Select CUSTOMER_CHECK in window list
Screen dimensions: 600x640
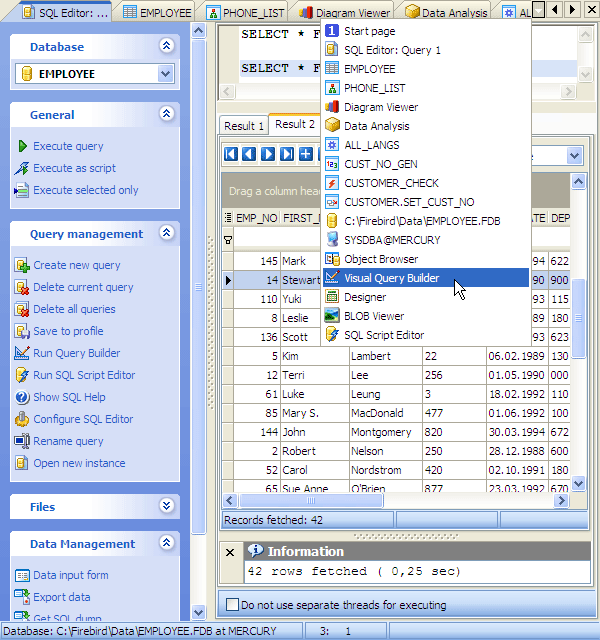426,183
